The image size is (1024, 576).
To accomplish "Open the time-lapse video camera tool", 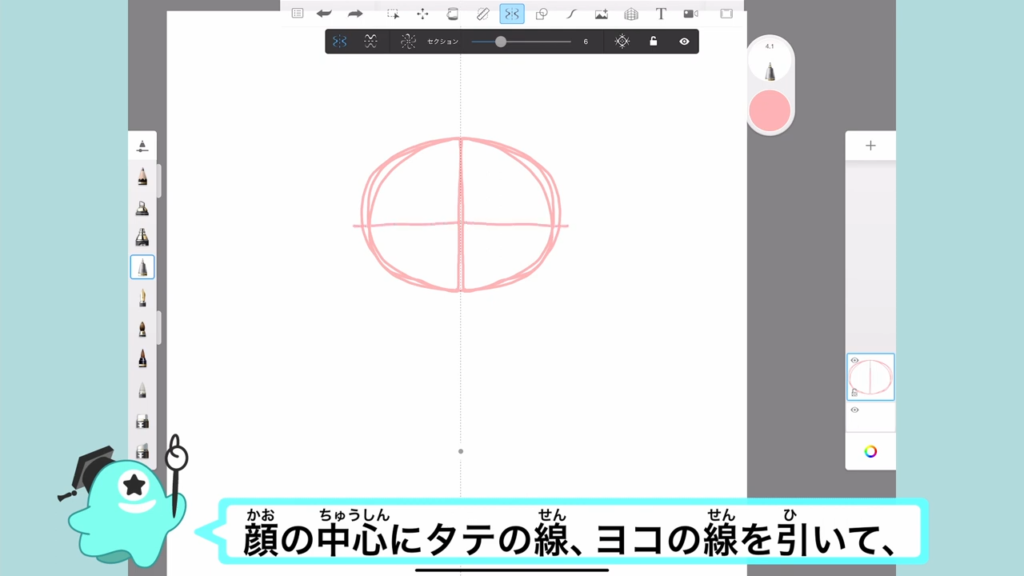I will pyautogui.click(x=690, y=14).
